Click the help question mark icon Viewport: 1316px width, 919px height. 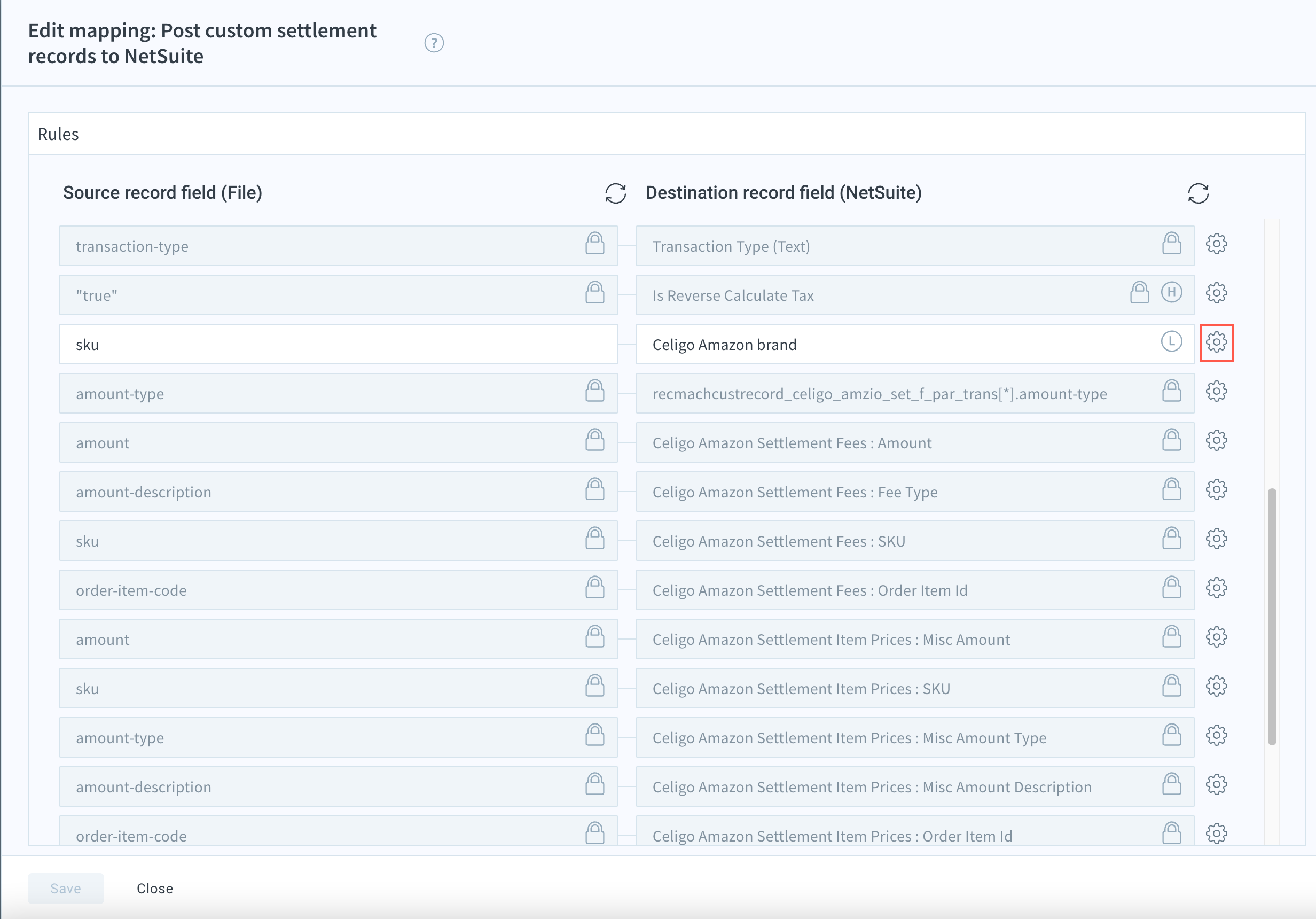click(434, 43)
